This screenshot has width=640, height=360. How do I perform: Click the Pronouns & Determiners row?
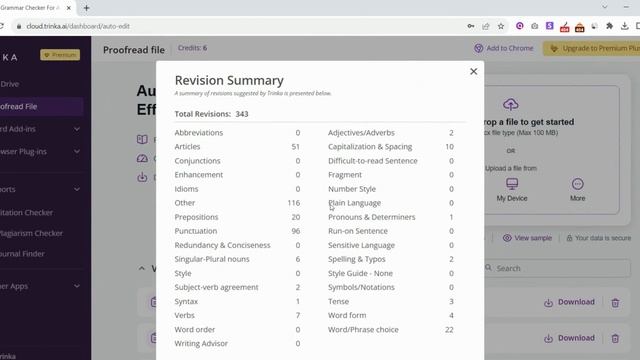[391, 217]
